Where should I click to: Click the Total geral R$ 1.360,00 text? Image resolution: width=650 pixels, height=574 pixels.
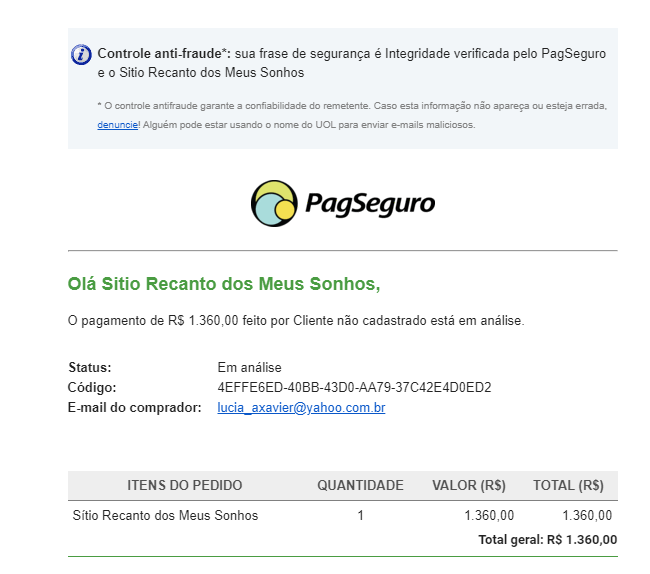pos(548,540)
